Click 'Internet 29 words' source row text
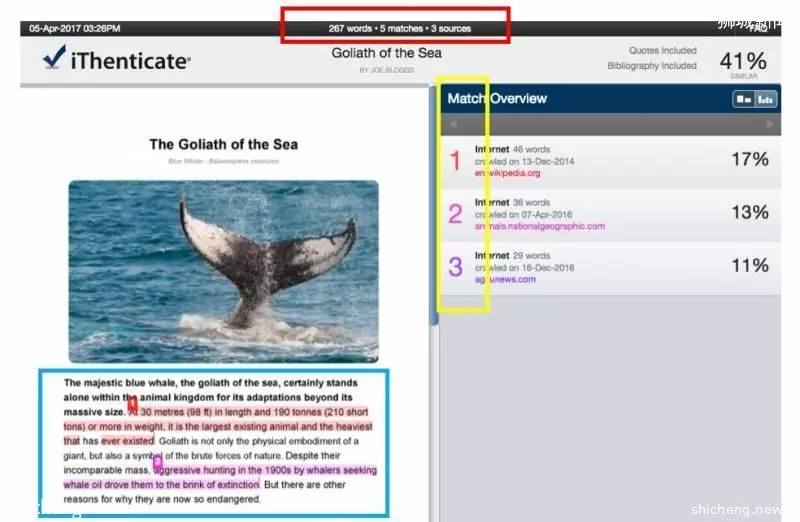The width and height of the screenshot is (800, 522). coord(512,256)
